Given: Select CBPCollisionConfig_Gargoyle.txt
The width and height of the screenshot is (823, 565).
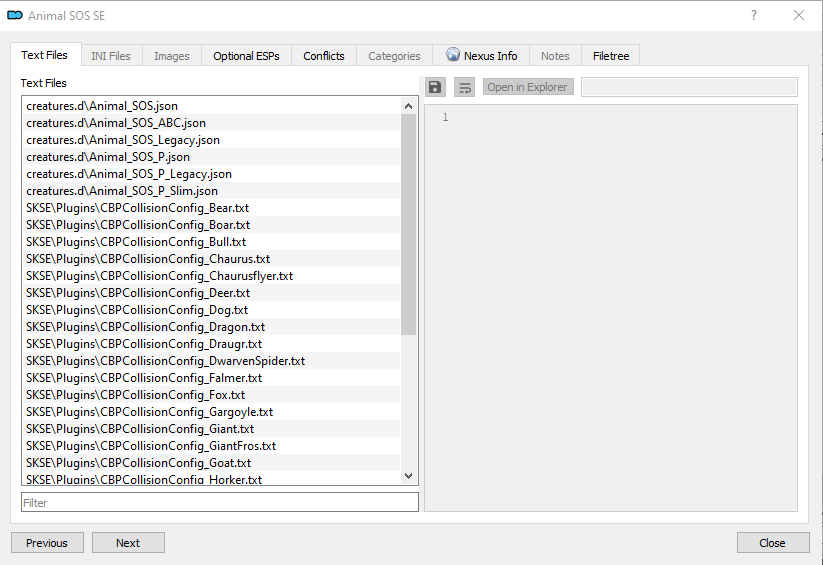Looking at the screenshot, I should [x=212, y=412].
